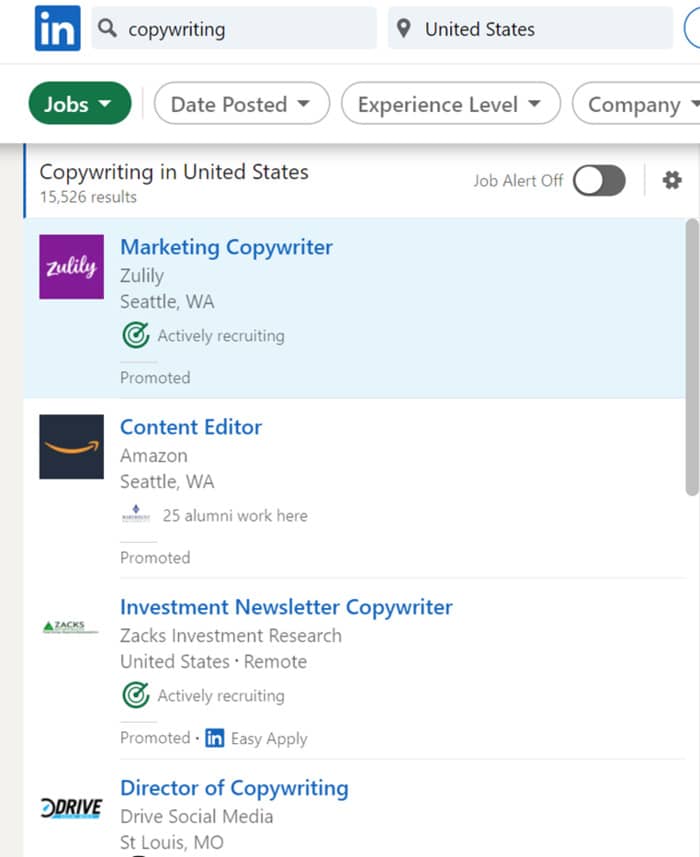Expand the Experience Level filter

click(x=451, y=103)
